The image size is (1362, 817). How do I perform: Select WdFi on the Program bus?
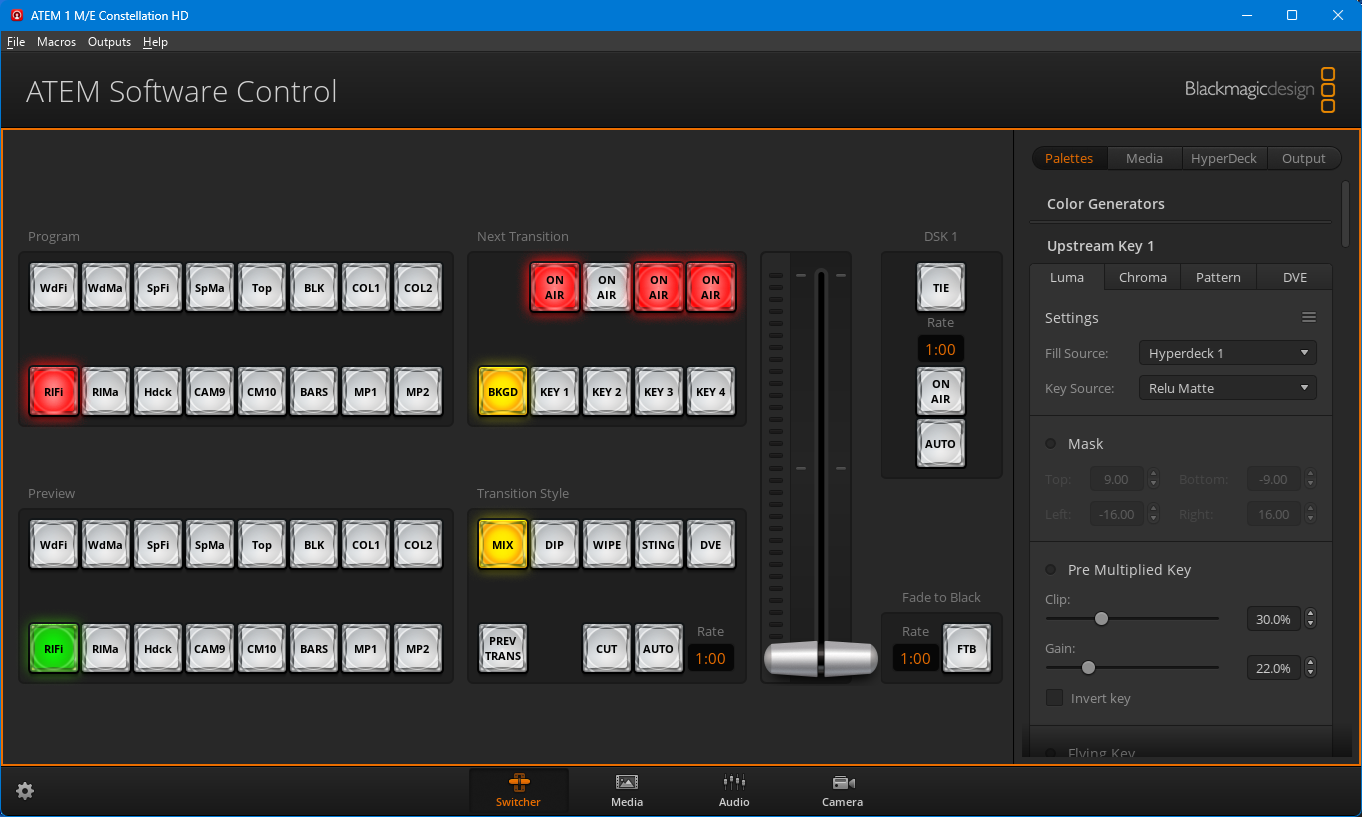[54, 288]
